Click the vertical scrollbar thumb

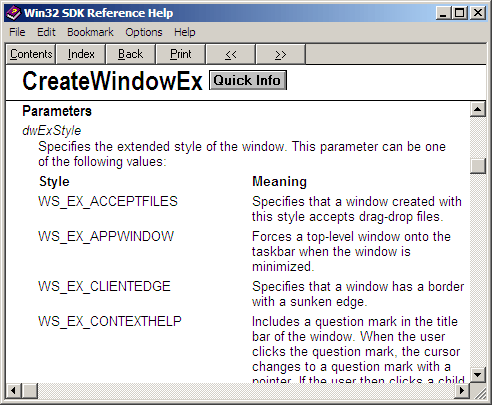tap(477, 166)
